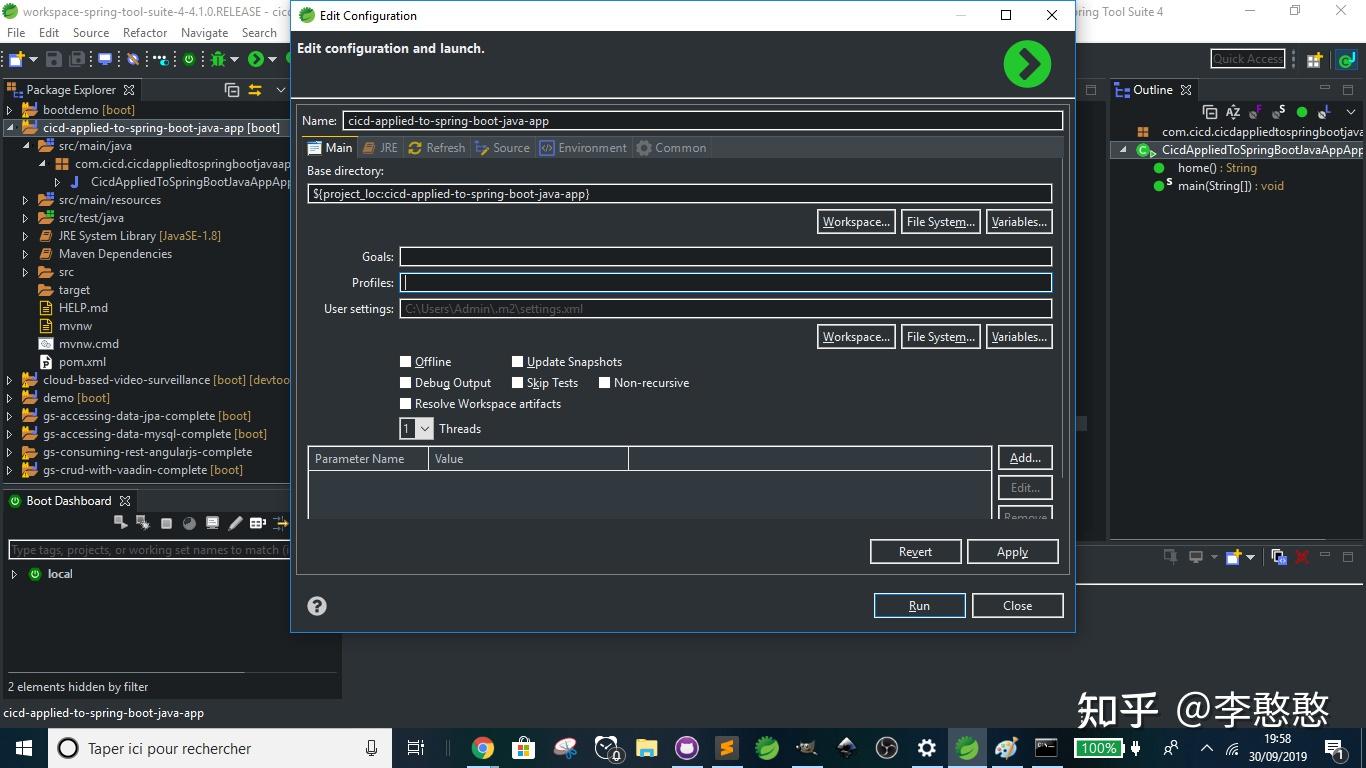Select the Common tab
This screenshot has height=768, width=1366.
tap(672, 147)
